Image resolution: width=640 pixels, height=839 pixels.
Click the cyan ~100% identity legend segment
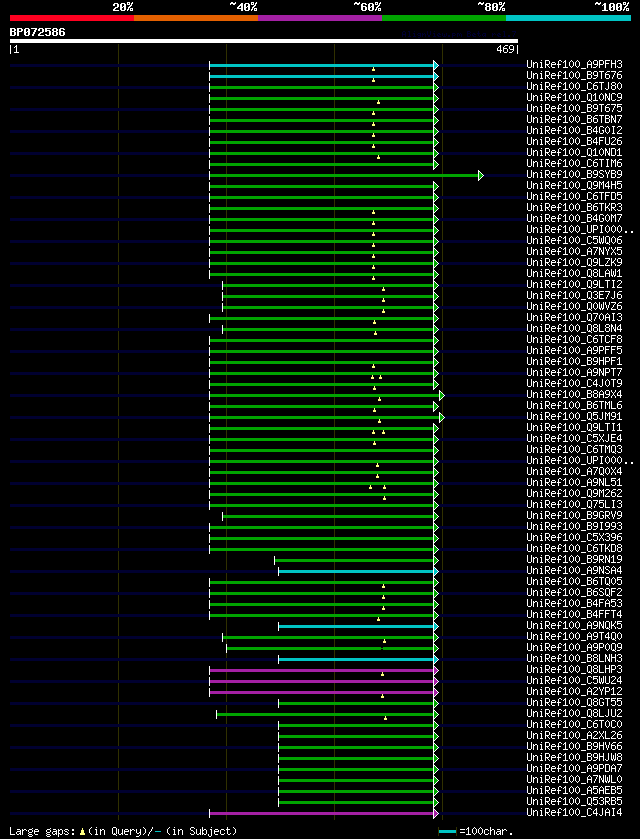pyautogui.click(x=568, y=18)
